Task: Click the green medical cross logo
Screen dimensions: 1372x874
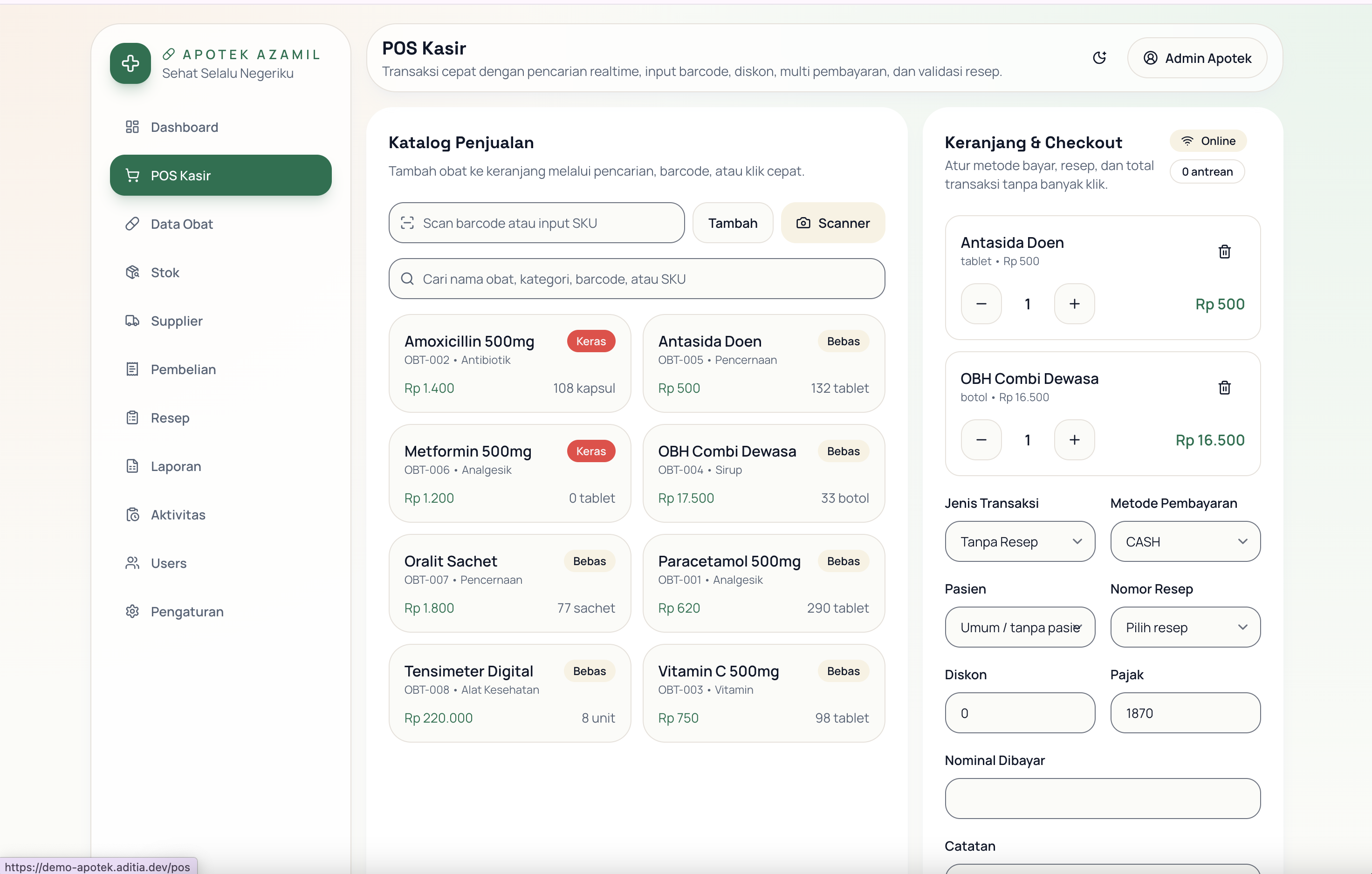Action: tap(130, 63)
